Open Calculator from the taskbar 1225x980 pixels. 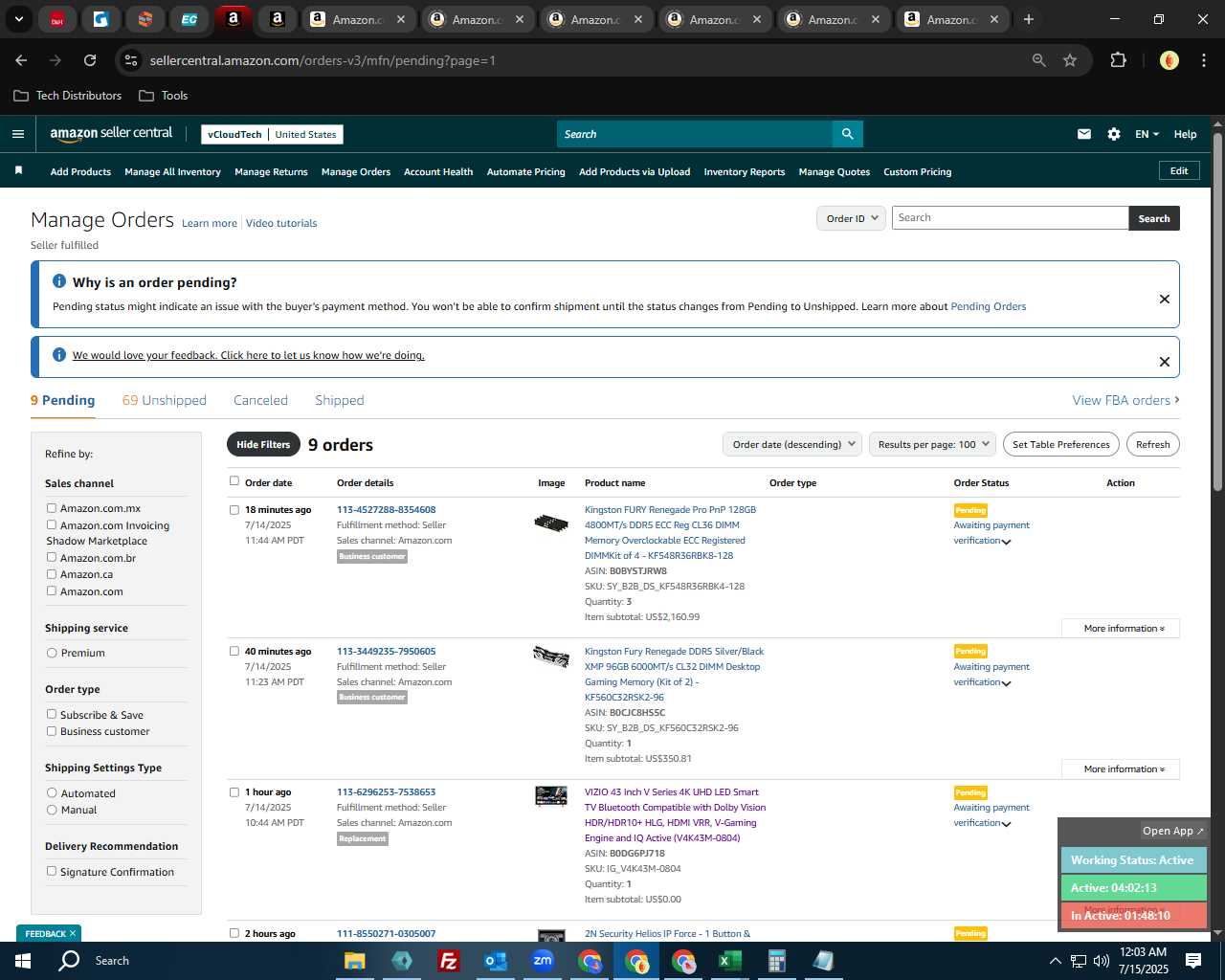tap(776, 961)
